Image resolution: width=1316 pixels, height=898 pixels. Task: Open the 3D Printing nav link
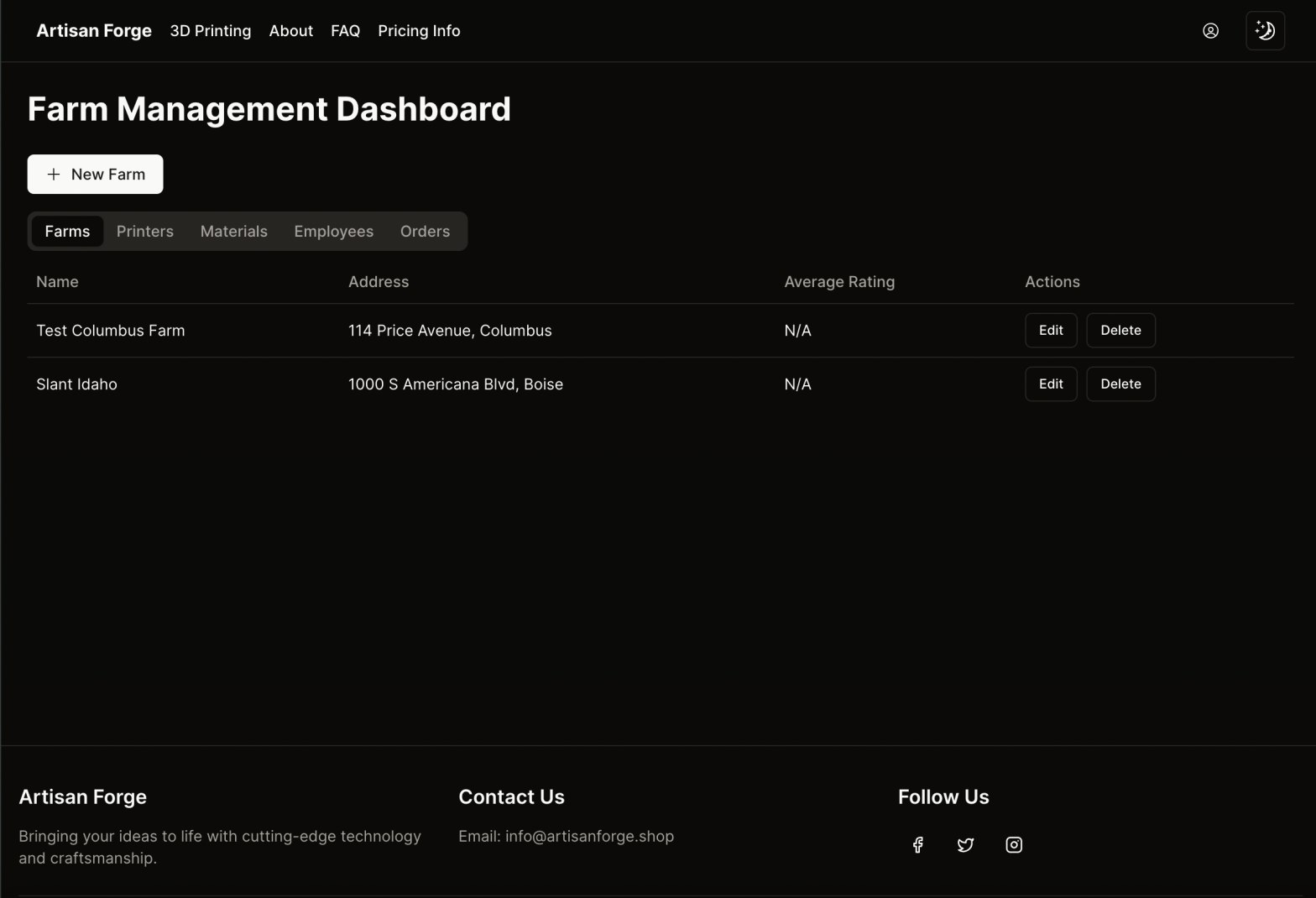(211, 31)
